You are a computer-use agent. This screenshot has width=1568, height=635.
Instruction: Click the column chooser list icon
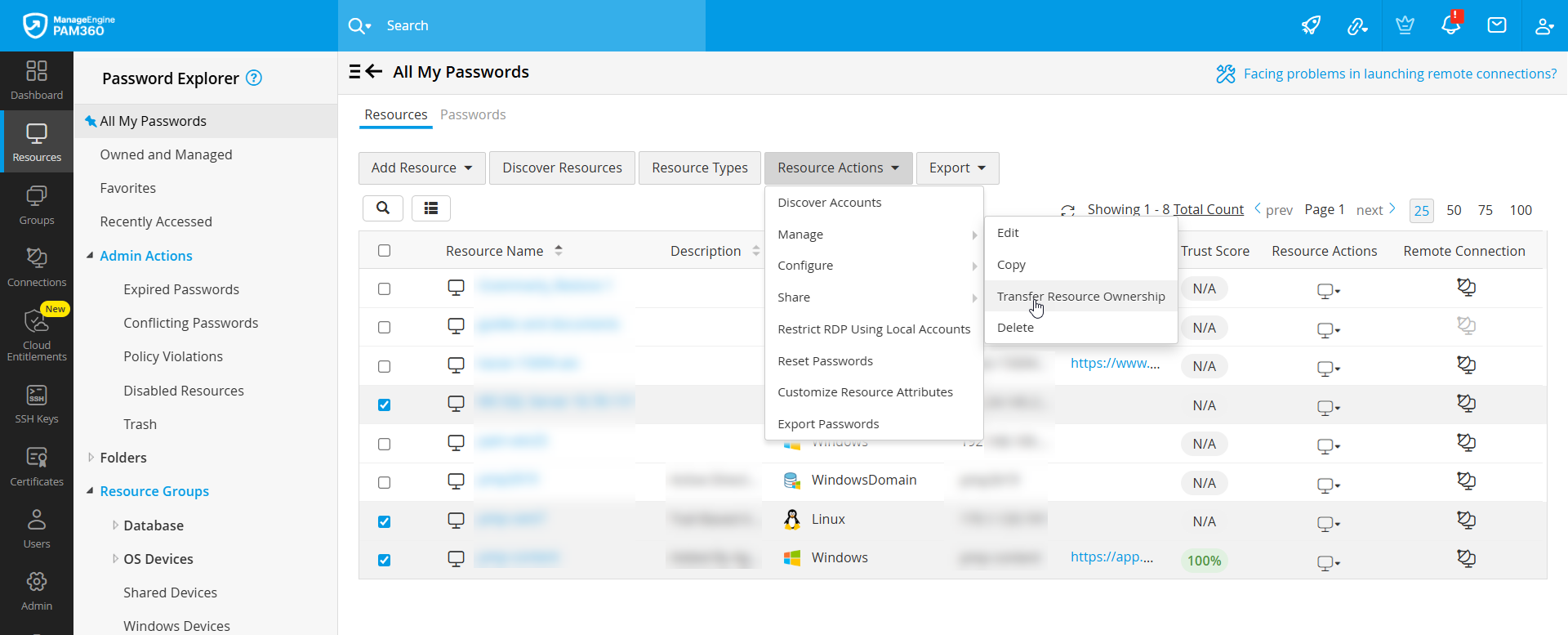[x=431, y=208]
